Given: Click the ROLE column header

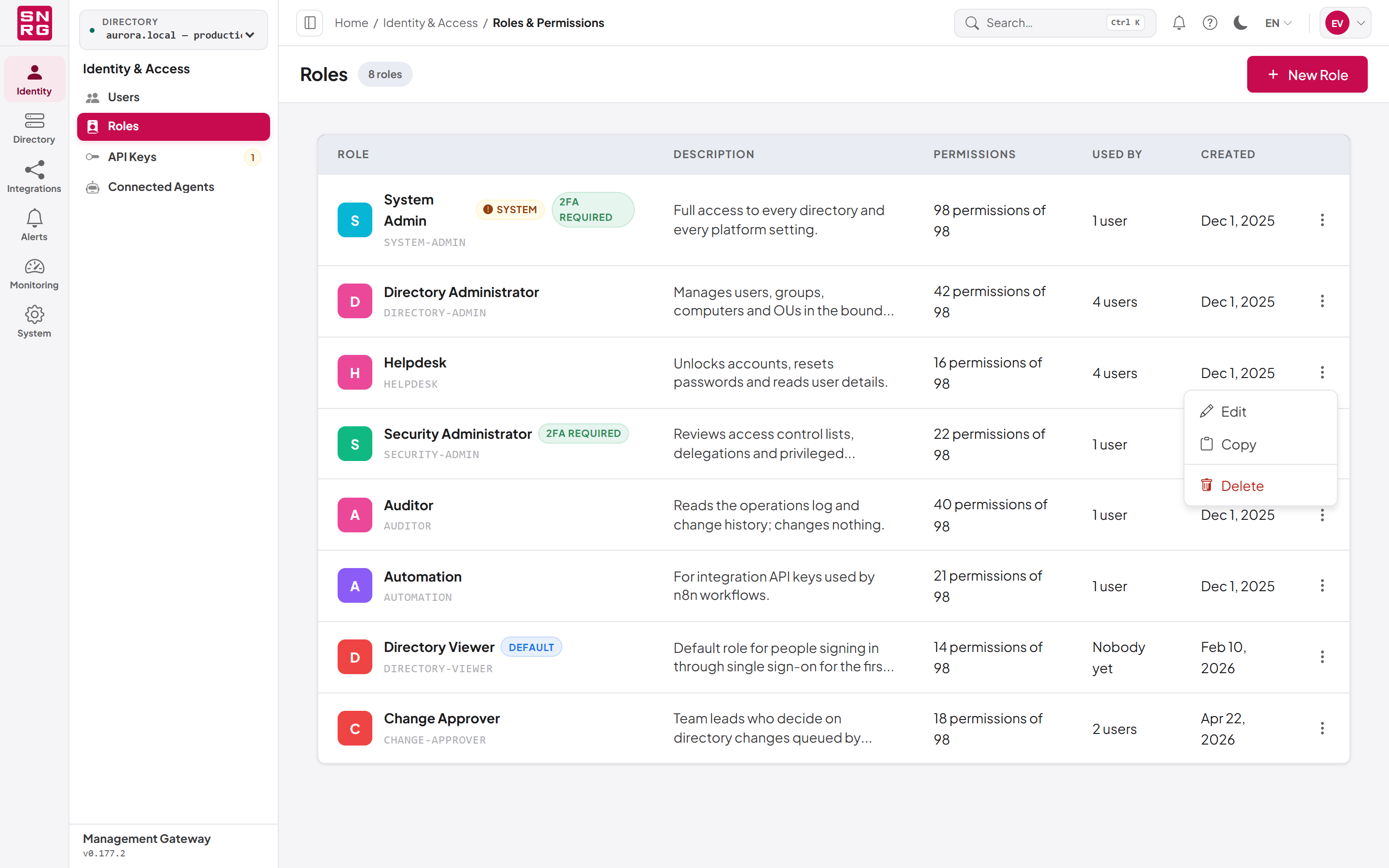Looking at the screenshot, I should [353, 154].
